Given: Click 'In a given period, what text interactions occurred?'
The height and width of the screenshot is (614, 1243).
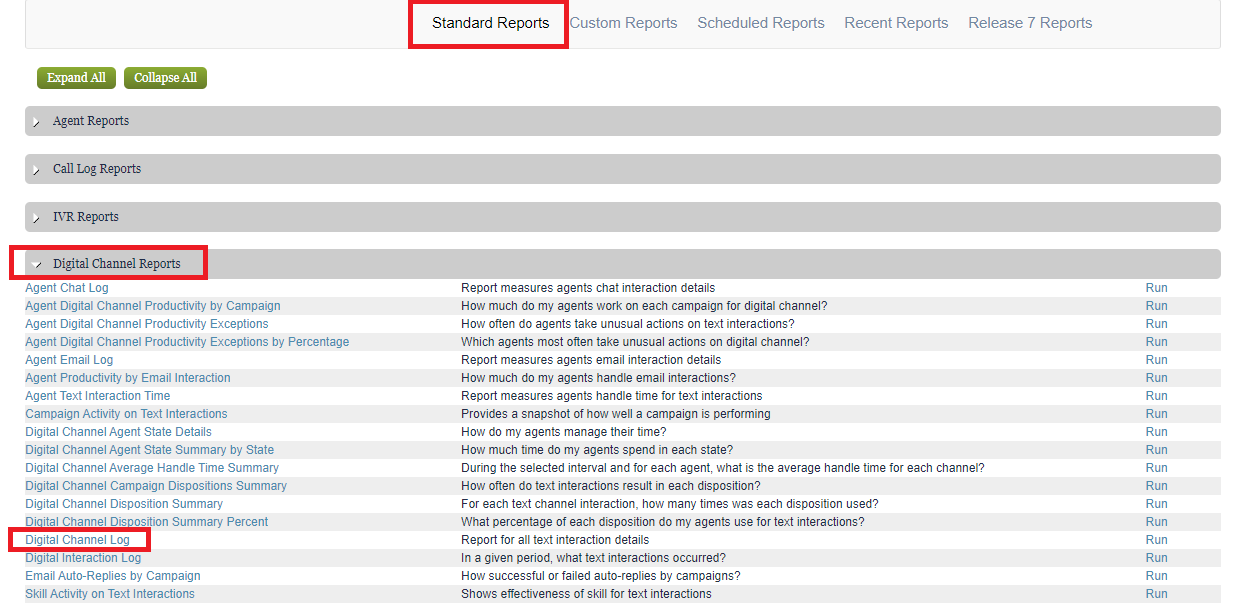Looking at the screenshot, I should pyautogui.click(x=593, y=558).
